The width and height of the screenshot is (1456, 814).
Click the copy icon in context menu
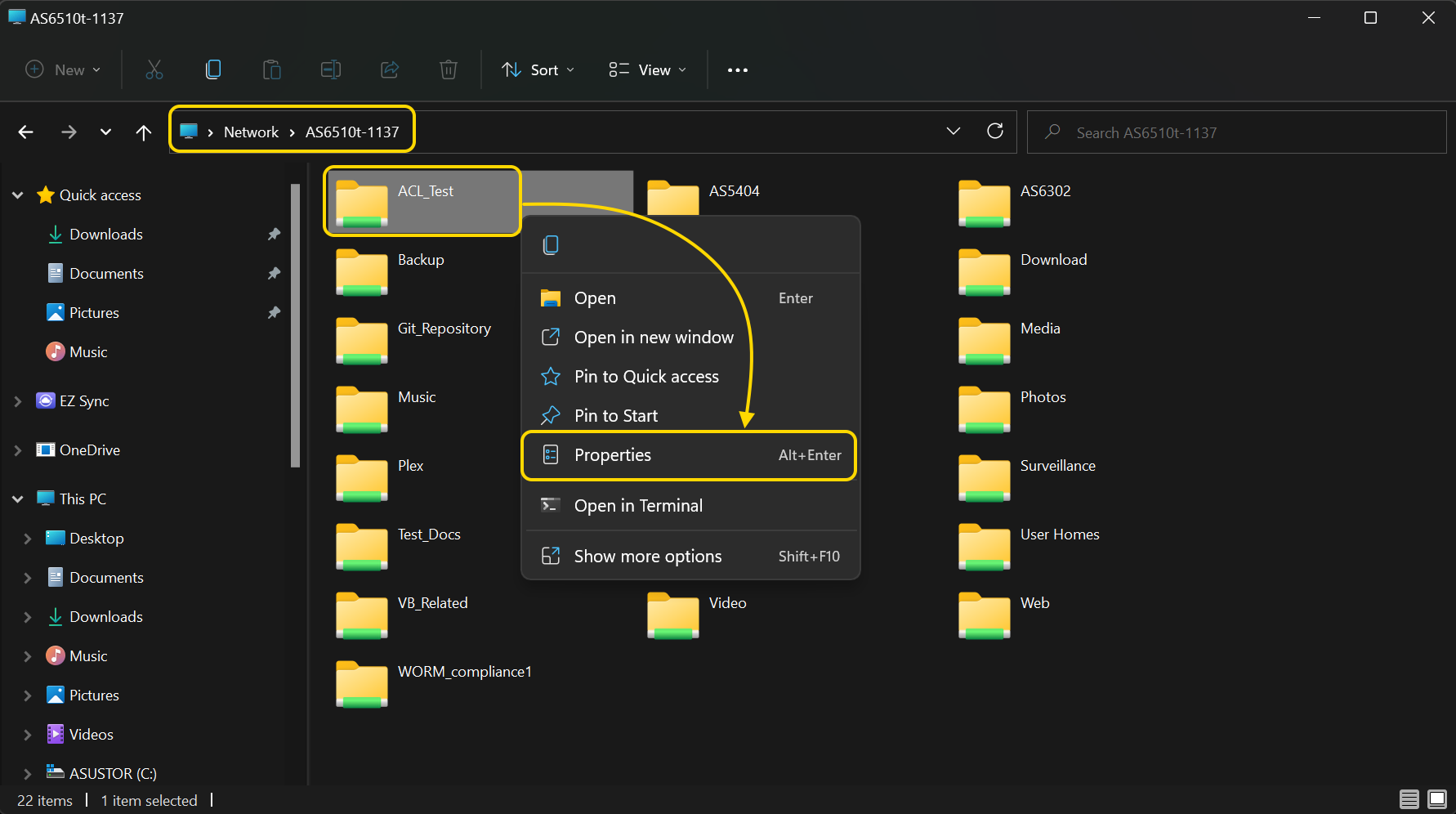point(552,244)
